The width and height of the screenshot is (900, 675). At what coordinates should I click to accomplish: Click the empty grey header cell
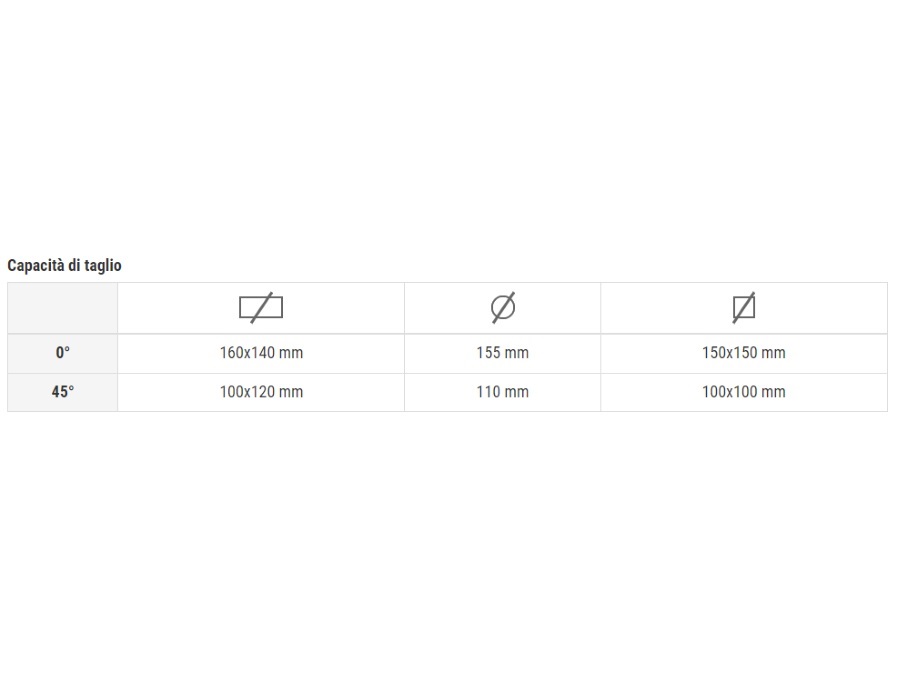pos(63,308)
